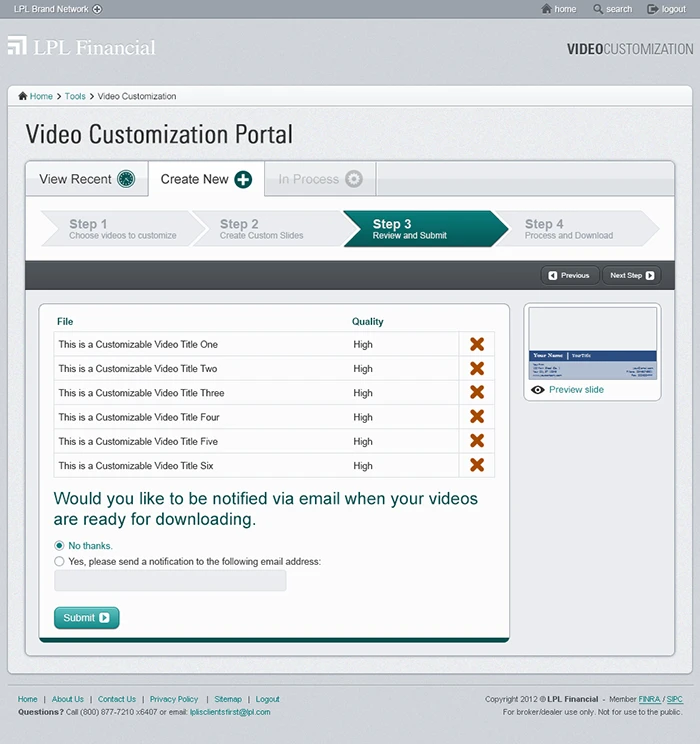Click the Submit button
Image resolution: width=700 pixels, height=744 pixels.
click(86, 618)
